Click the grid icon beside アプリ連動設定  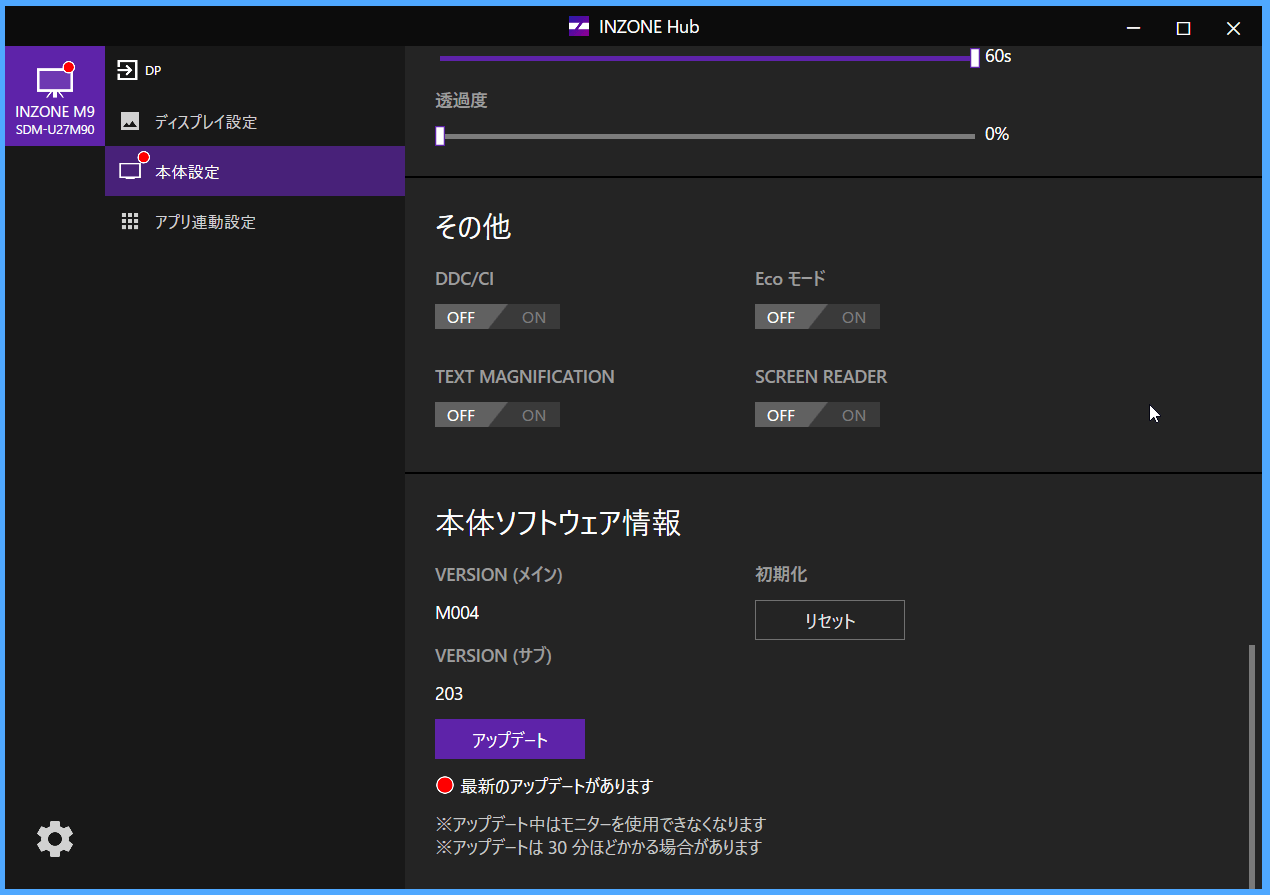pos(130,221)
